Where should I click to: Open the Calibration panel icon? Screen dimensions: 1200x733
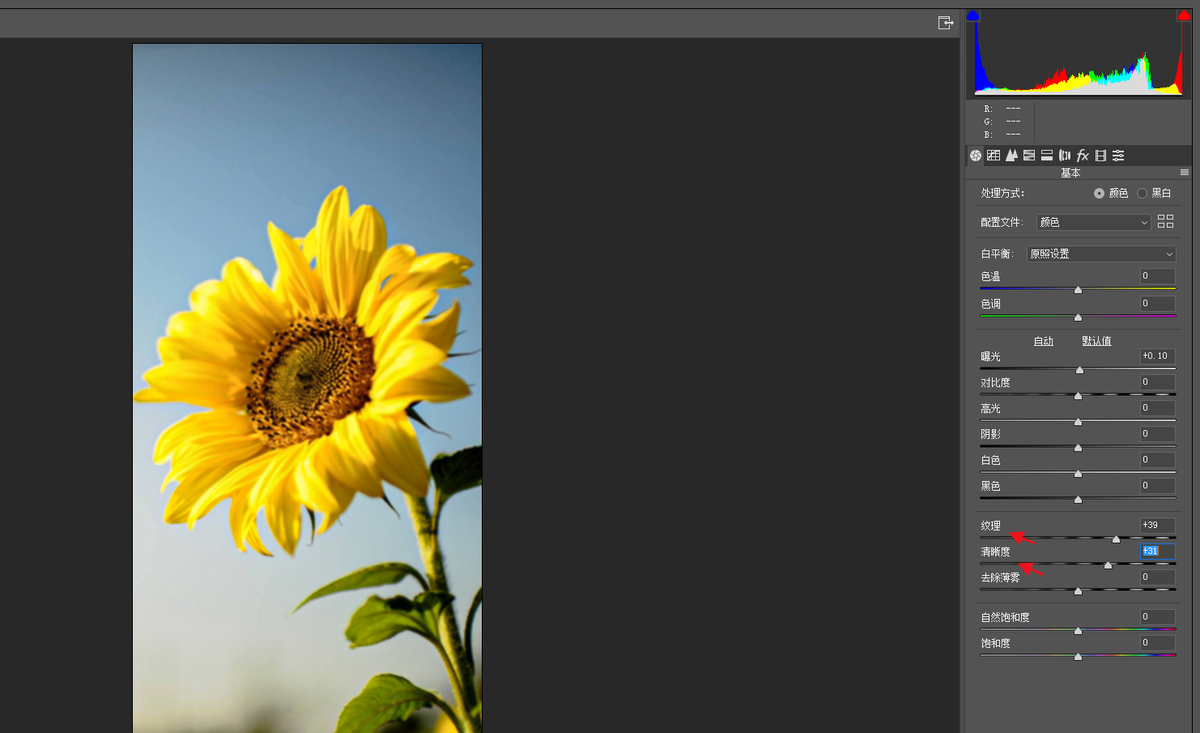(x=1100, y=155)
